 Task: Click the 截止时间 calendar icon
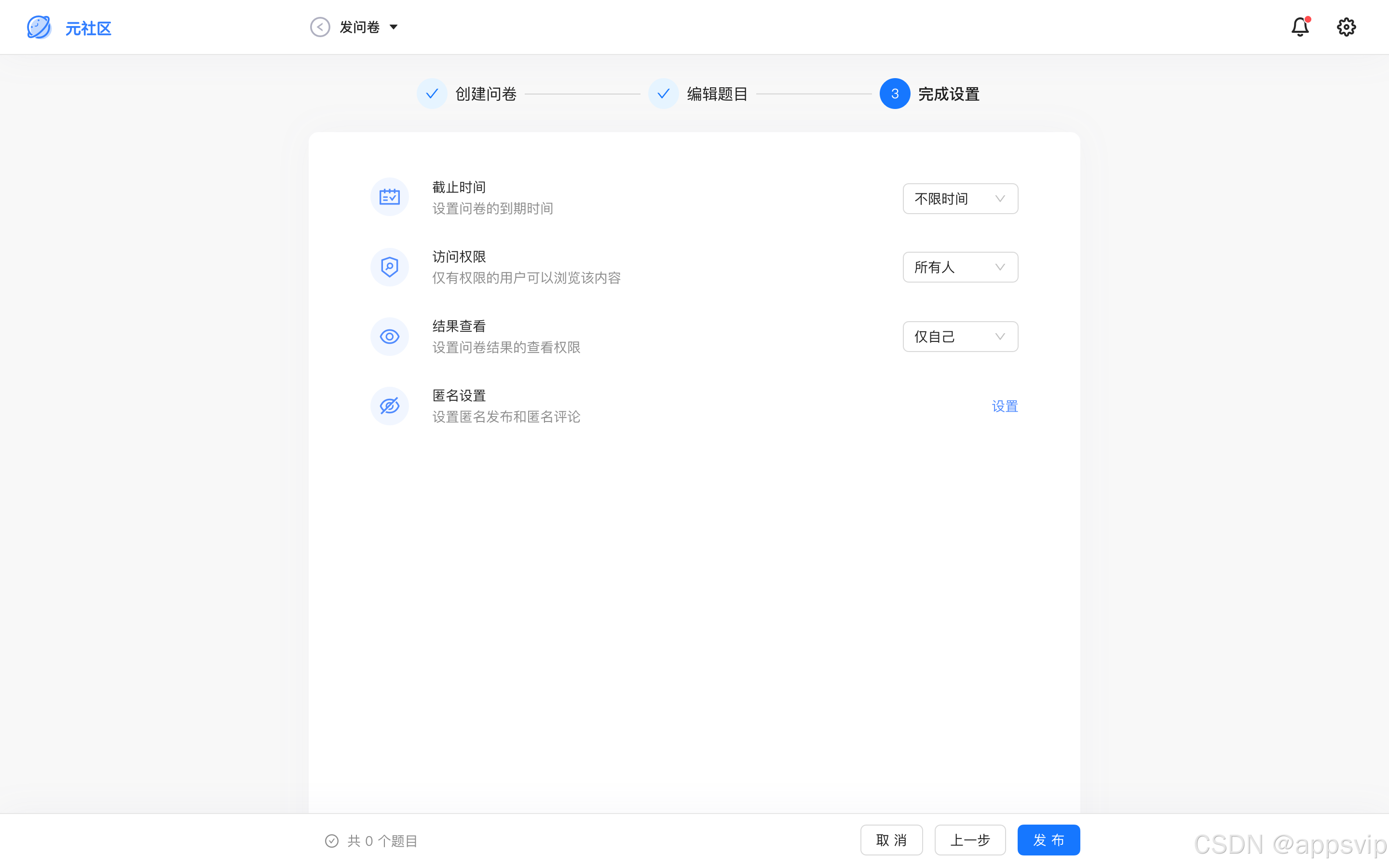click(389, 197)
